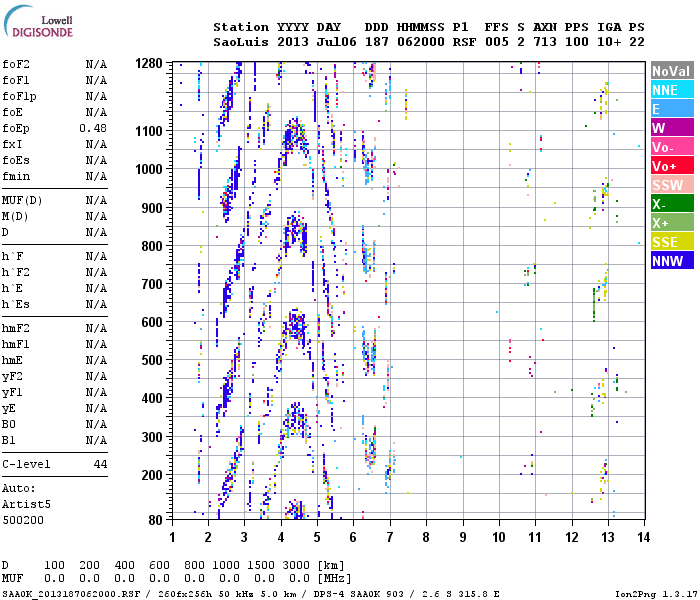Click the M(D) parameter label
This screenshot has height=600, width=700.
pyautogui.click(x=15, y=216)
